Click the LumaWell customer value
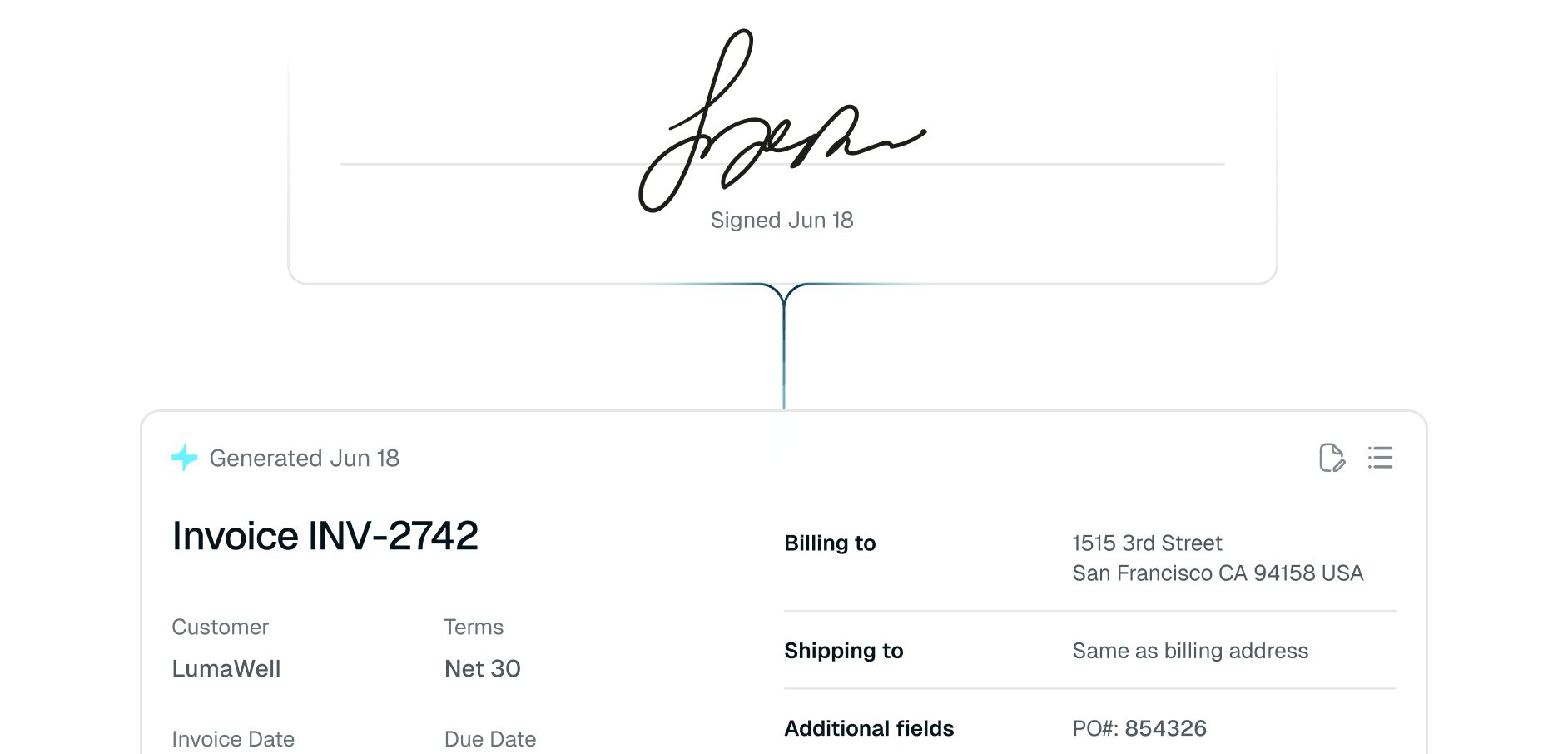Screen dimensions: 1568x754 coord(226,668)
